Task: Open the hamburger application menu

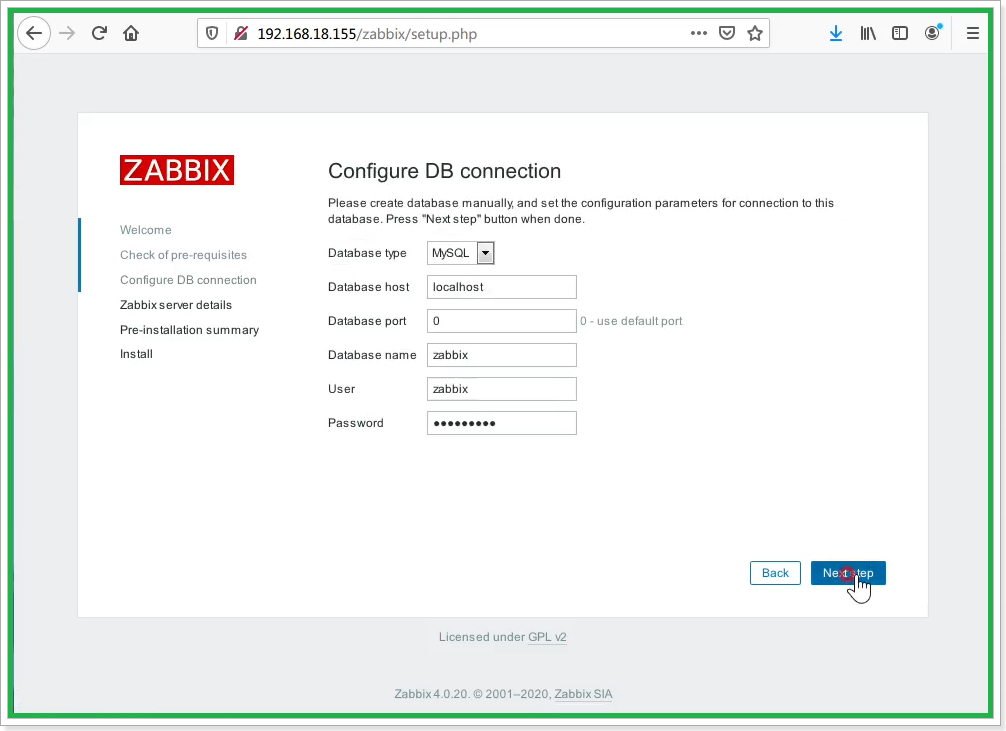Action: [x=973, y=33]
